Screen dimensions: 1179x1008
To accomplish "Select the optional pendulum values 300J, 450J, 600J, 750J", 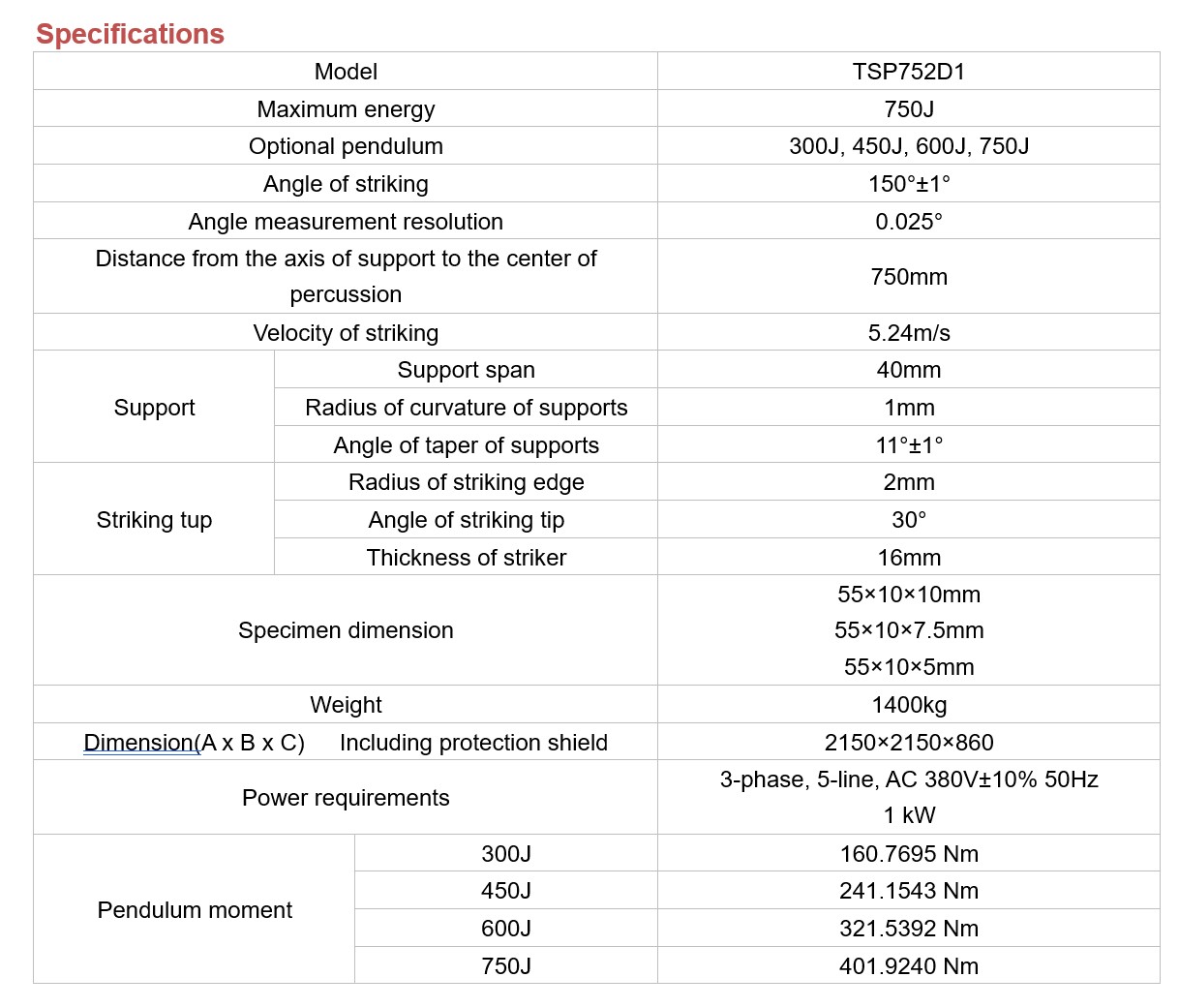I will pos(908,146).
